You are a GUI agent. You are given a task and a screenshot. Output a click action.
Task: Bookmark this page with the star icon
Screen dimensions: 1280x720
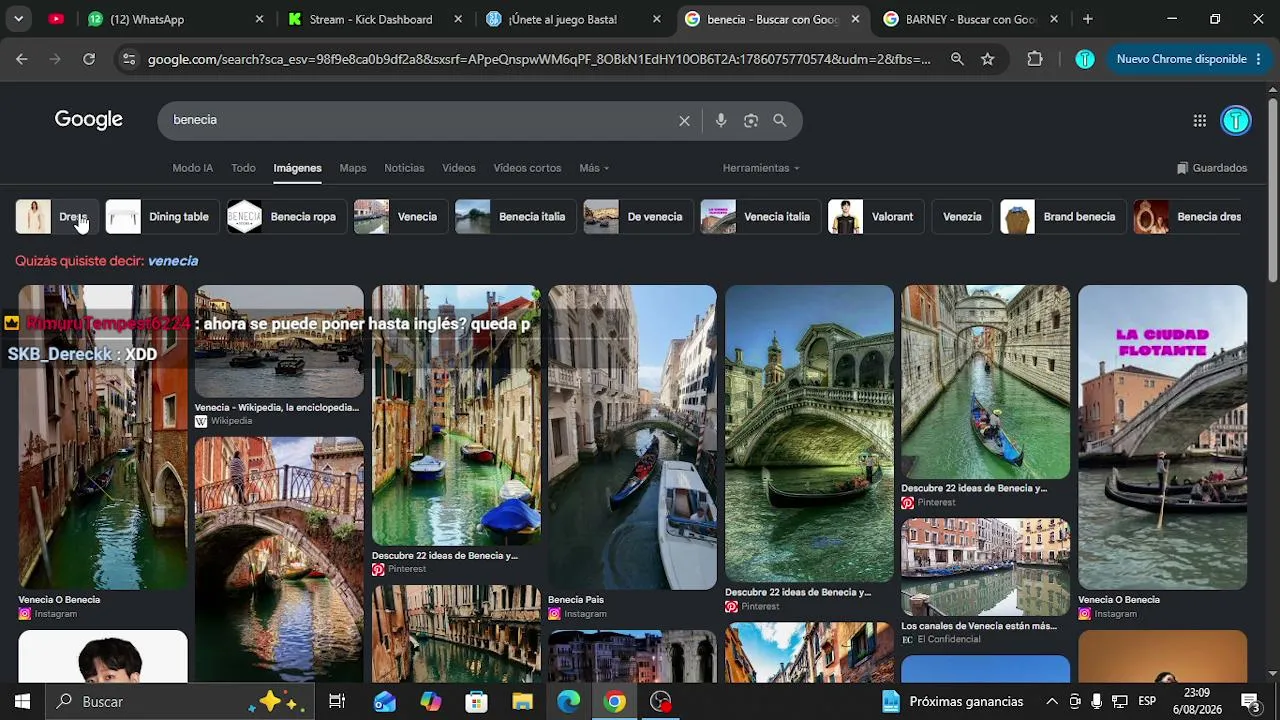[988, 59]
